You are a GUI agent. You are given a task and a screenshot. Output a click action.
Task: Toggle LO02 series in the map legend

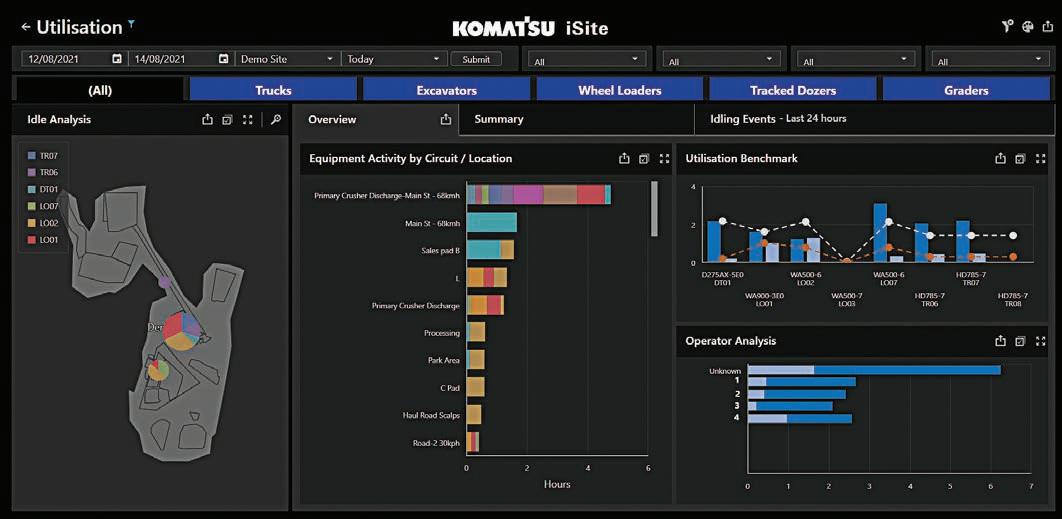[x=43, y=223]
